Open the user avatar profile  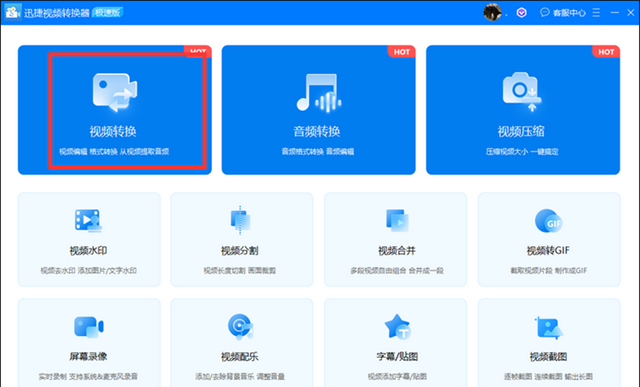point(492,12)
